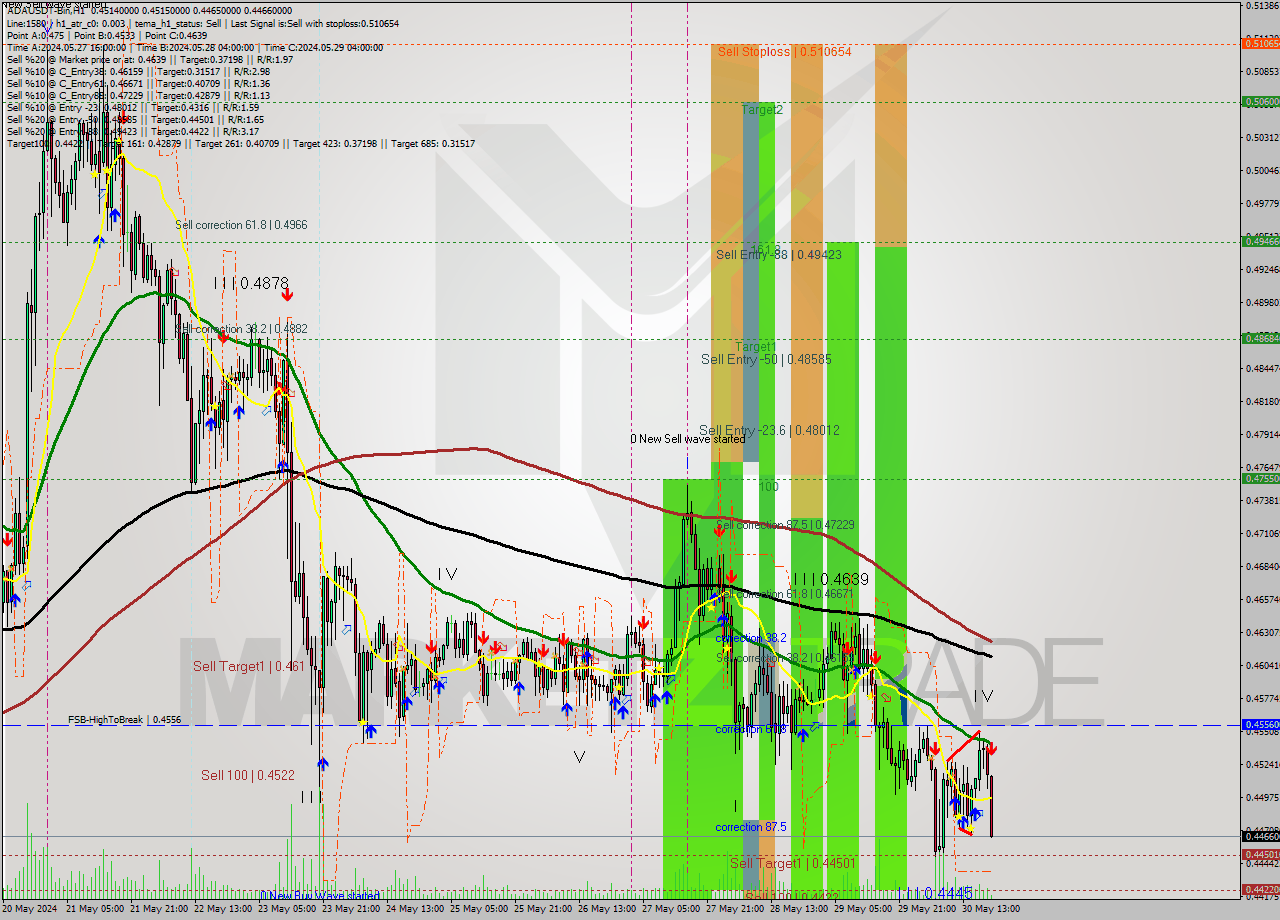Screen dimensions: 1280x920
Task: Select the blue 'correction 87.5' label
Action: pos(751,827)
